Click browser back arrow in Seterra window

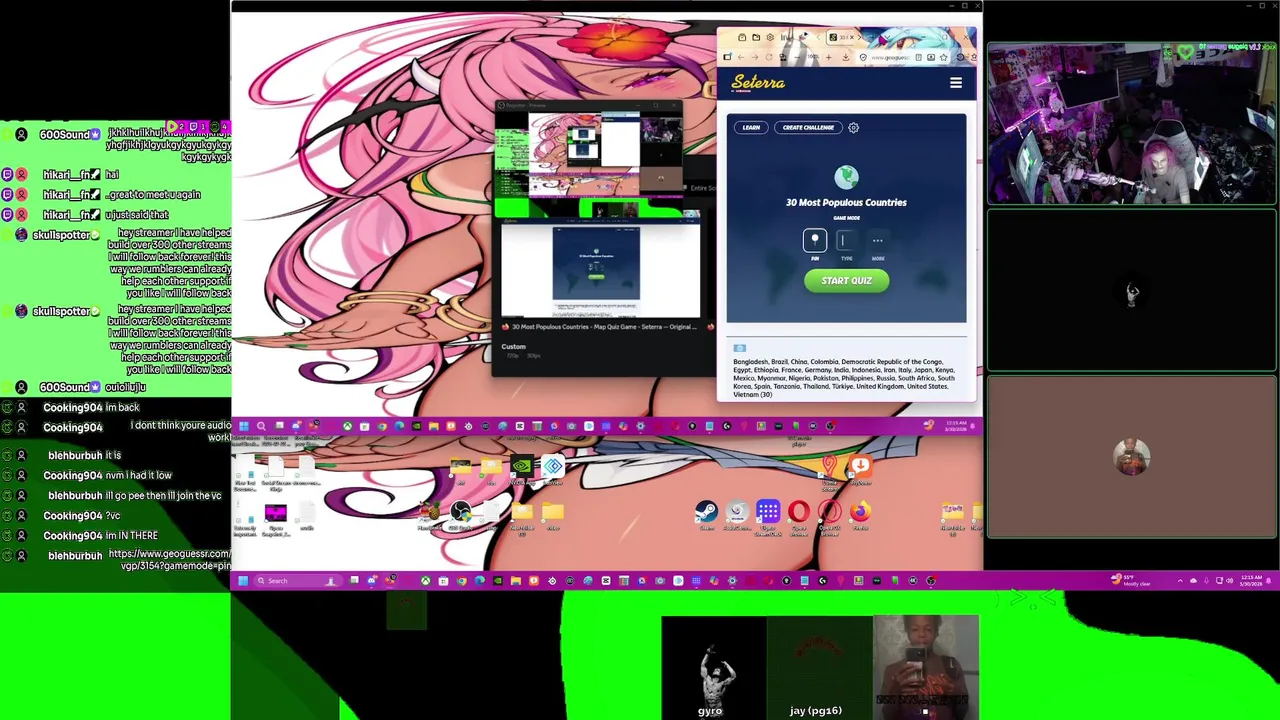[741, 57]
